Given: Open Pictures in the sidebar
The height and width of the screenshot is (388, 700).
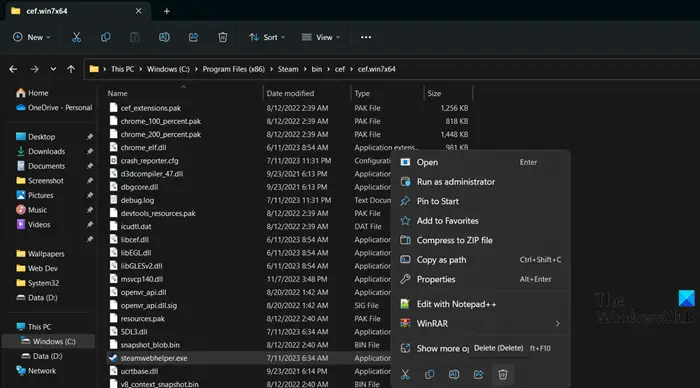Looking at the screenshot, I should [x=34, y=196].
